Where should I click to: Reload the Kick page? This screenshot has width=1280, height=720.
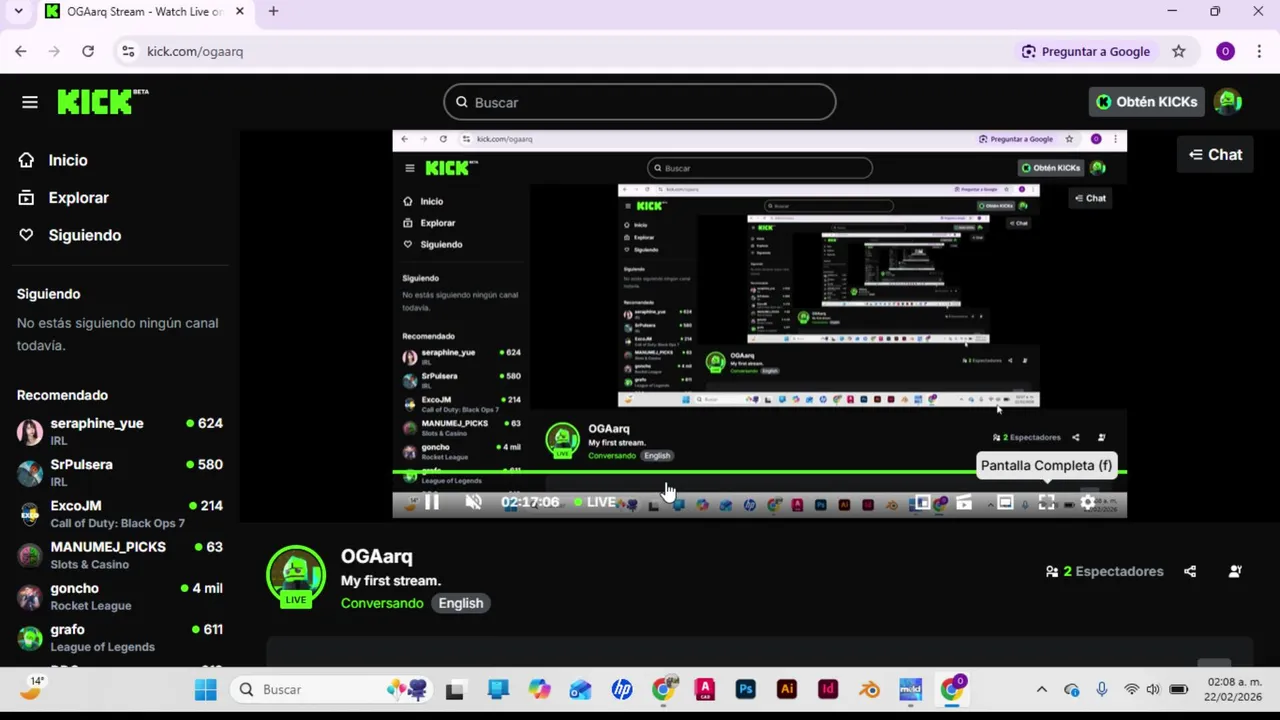88,51
